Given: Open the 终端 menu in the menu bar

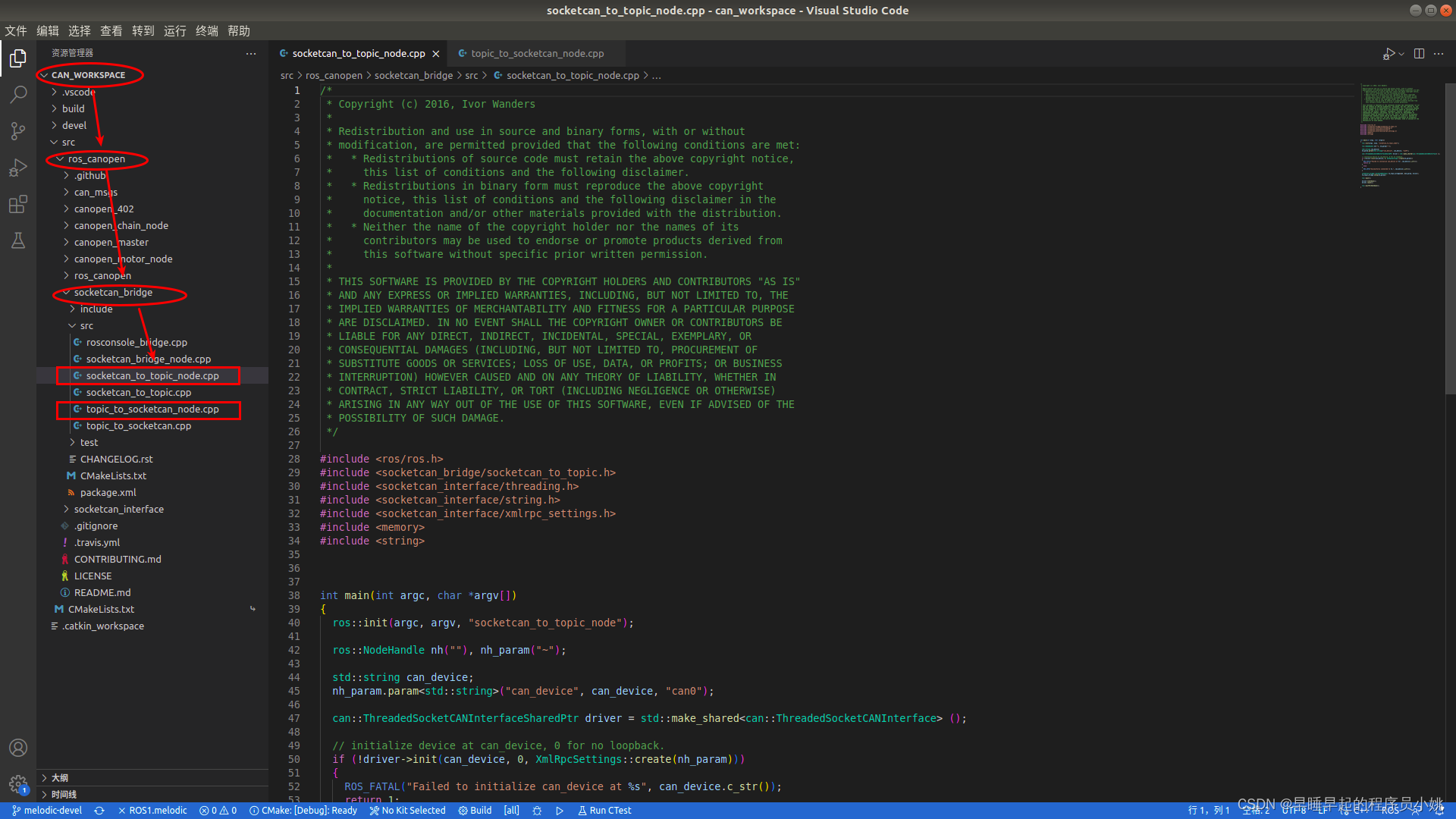Looking at the screenshot, I should pyautogui.click(x=206, y=30).
